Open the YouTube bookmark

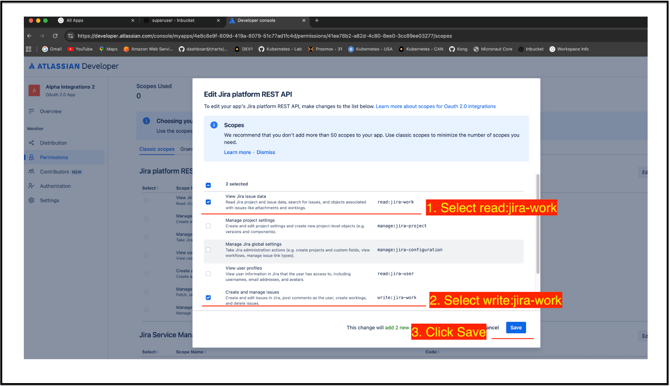pyautogui.click(x=80, y=49)
